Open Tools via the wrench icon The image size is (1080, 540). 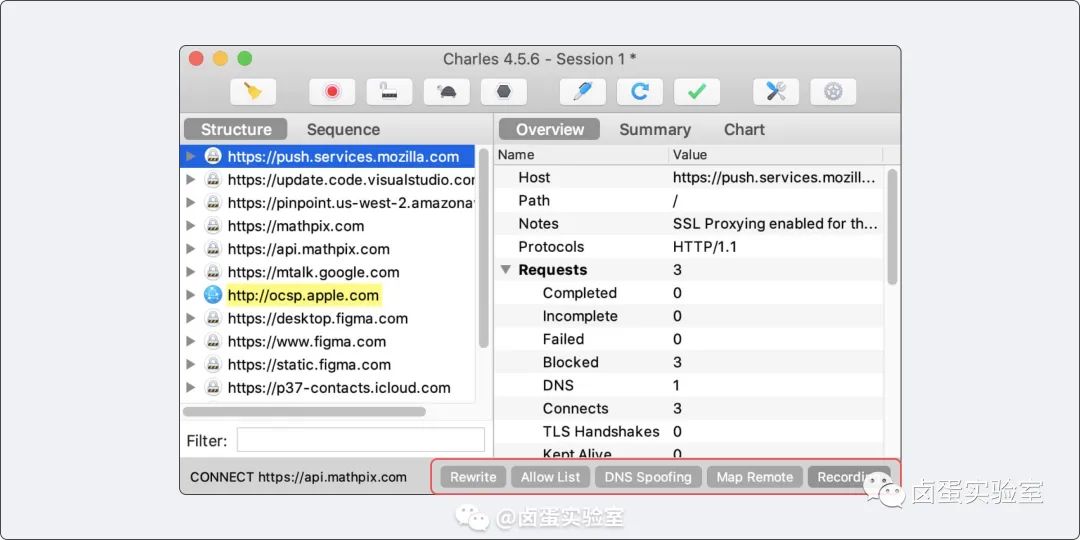(776, 92)
